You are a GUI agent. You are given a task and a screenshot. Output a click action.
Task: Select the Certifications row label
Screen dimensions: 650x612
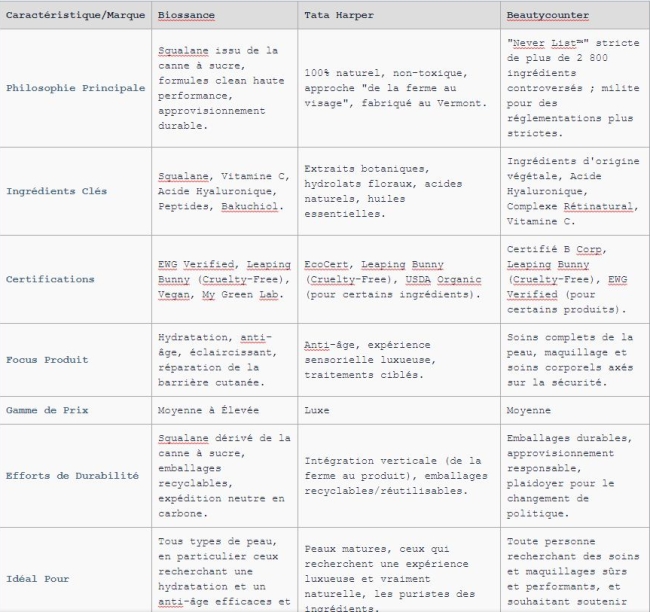coord(50,279)
